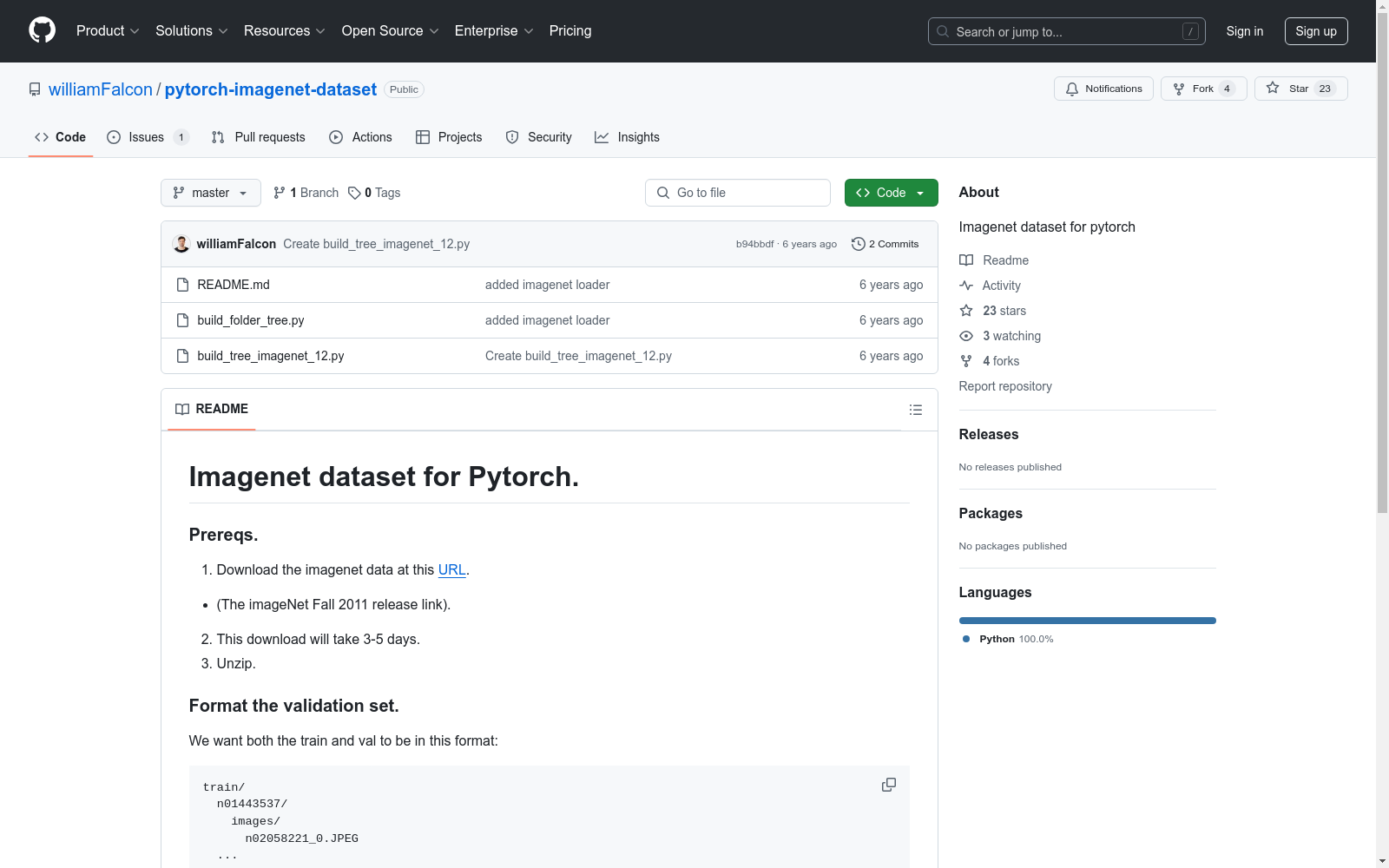The height and width of the screenshot is (868, 1389).
Task: Click Report repository link
Action: click(1005, 386)
